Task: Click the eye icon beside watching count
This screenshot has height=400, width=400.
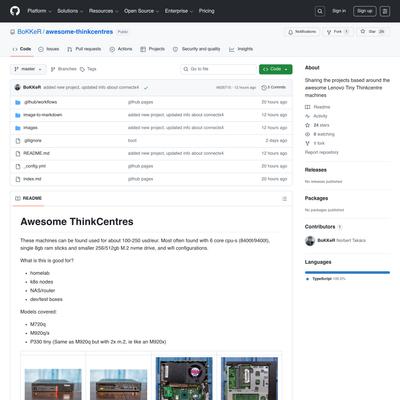Action: coord(307,134)
